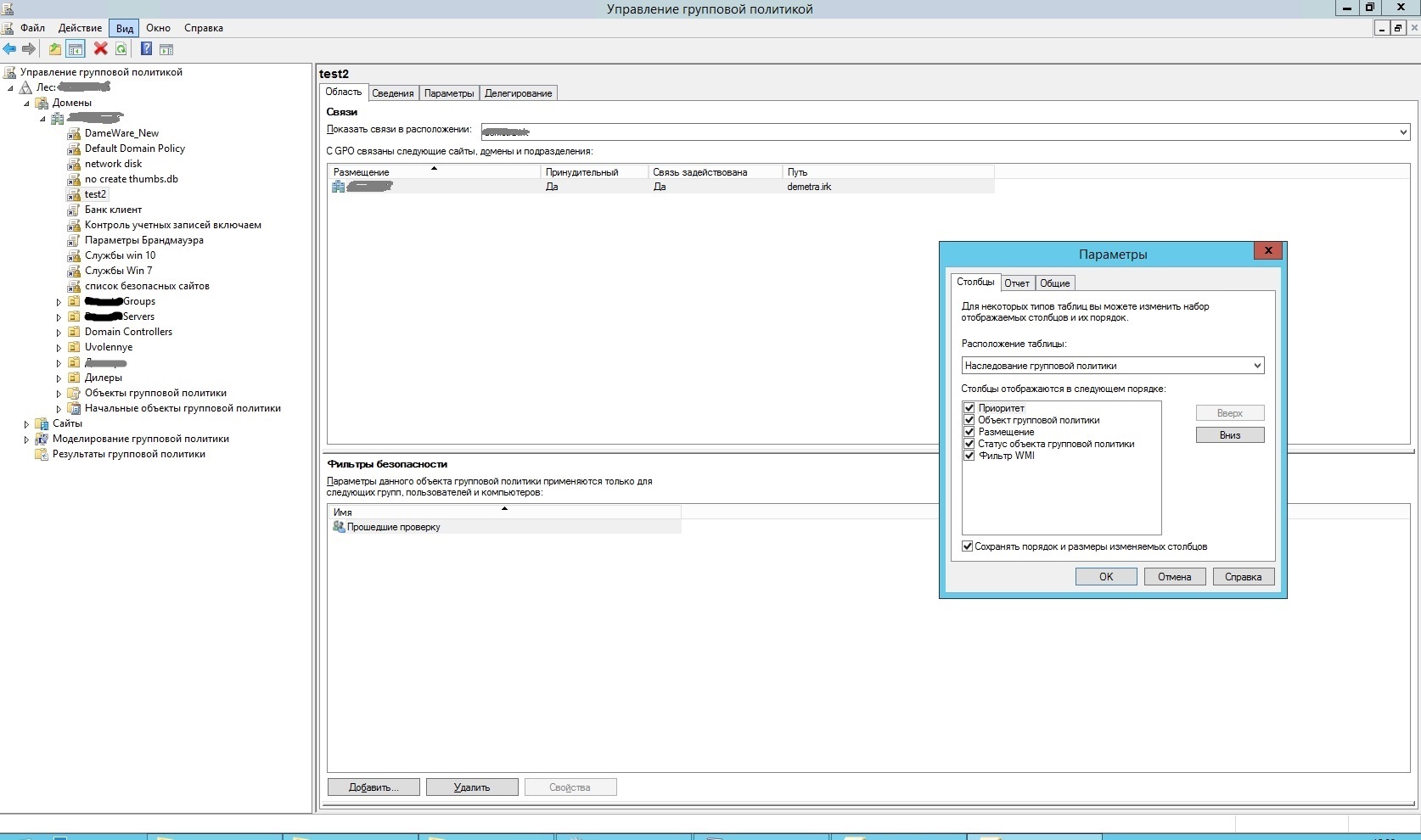Click the DameWare_New GPO icon
Viewport: 1421px width, 840px height.
pyautogui.click(x=74, y=133)
